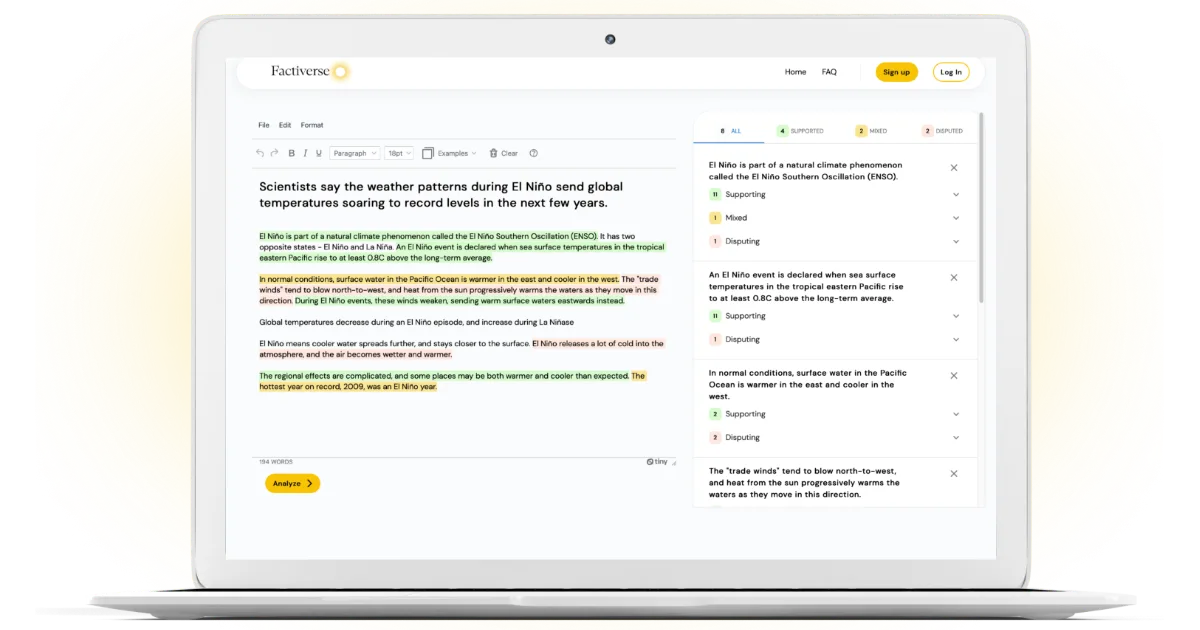Open the Edit menu

coord(285,125)
